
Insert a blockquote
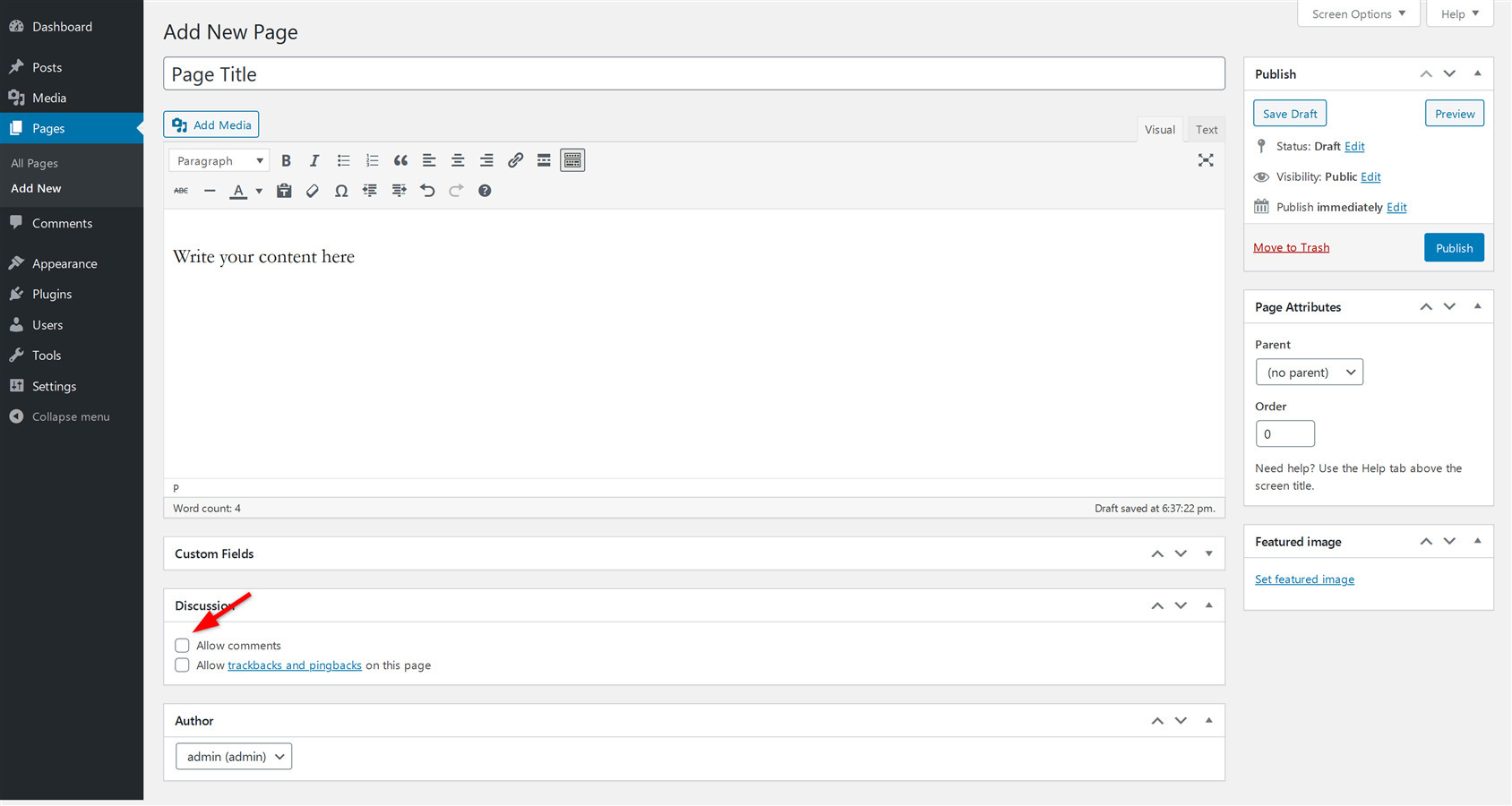(x=400, y=160)
